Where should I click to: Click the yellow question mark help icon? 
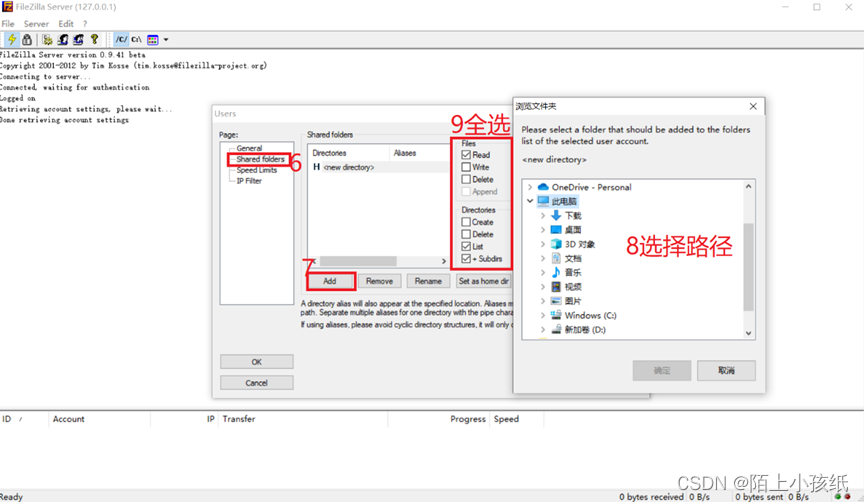[94, 40]
